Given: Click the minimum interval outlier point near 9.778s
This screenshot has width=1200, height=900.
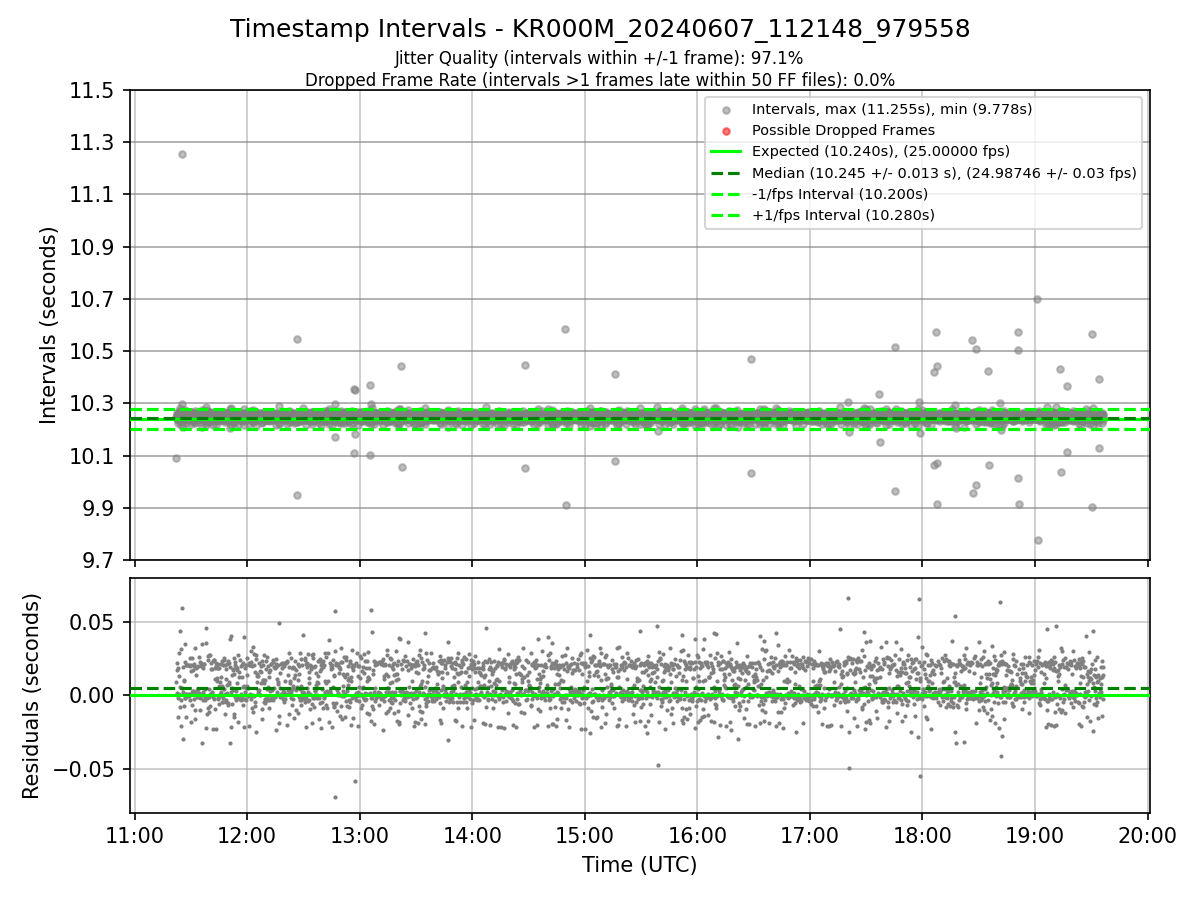Looking at the screenshot, I should (1038, 540).
